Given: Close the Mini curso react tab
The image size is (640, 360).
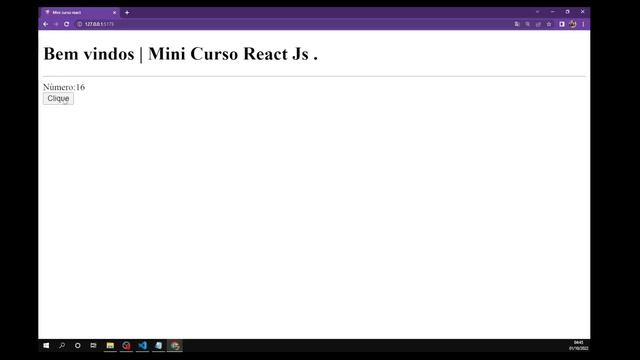Looking at the screenshot, I should [x=114, y=13].
